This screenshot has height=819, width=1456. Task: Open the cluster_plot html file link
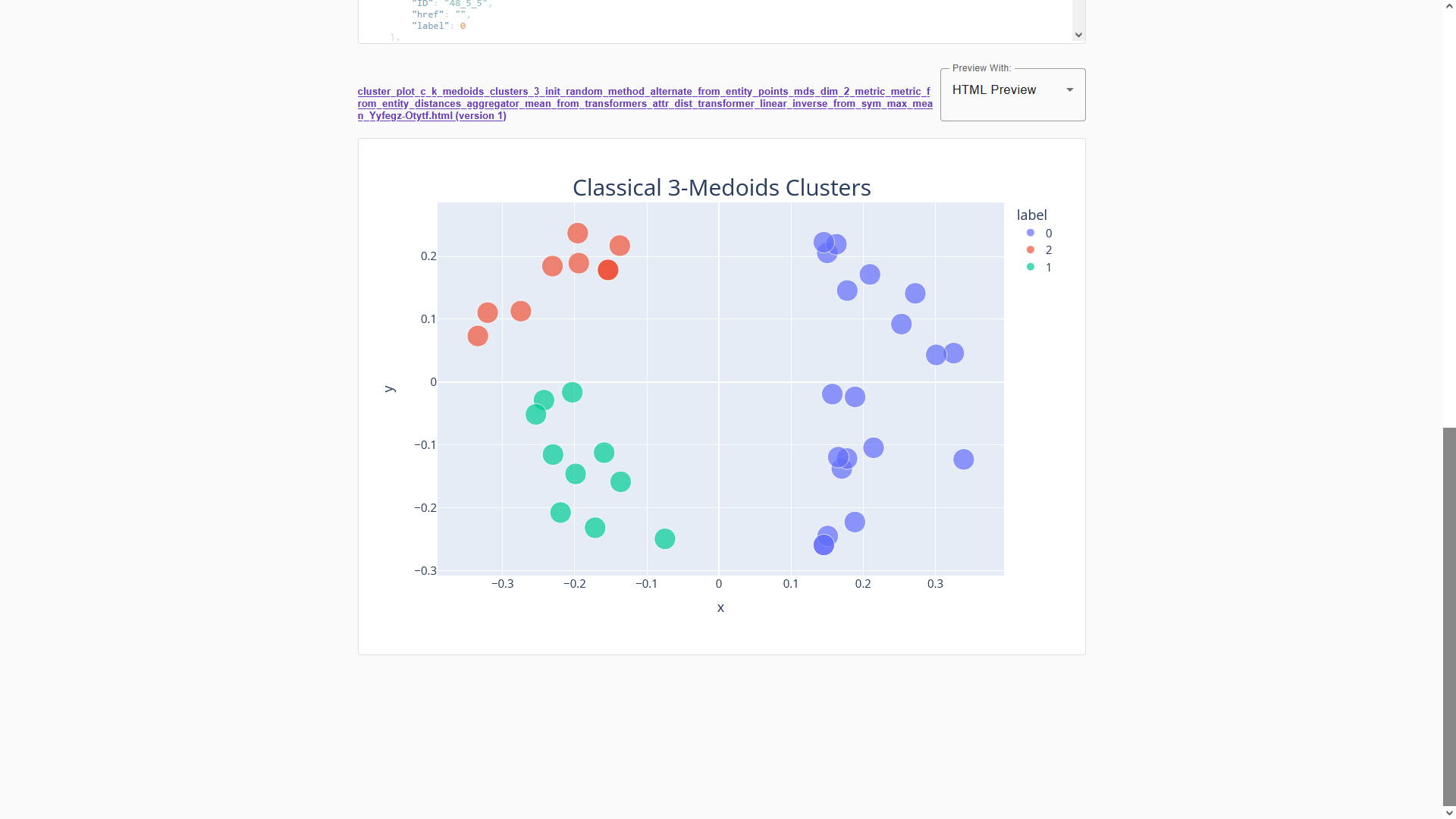(645, 103)
